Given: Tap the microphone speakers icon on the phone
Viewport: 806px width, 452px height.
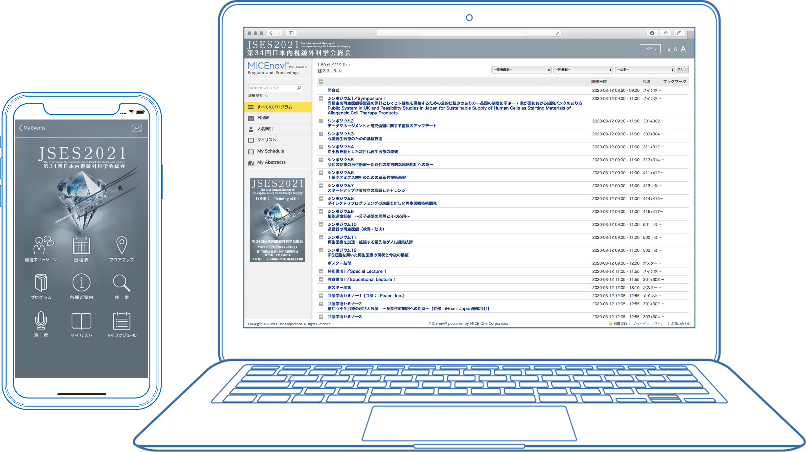Looking at the screenshot, I should coord(41,321).
